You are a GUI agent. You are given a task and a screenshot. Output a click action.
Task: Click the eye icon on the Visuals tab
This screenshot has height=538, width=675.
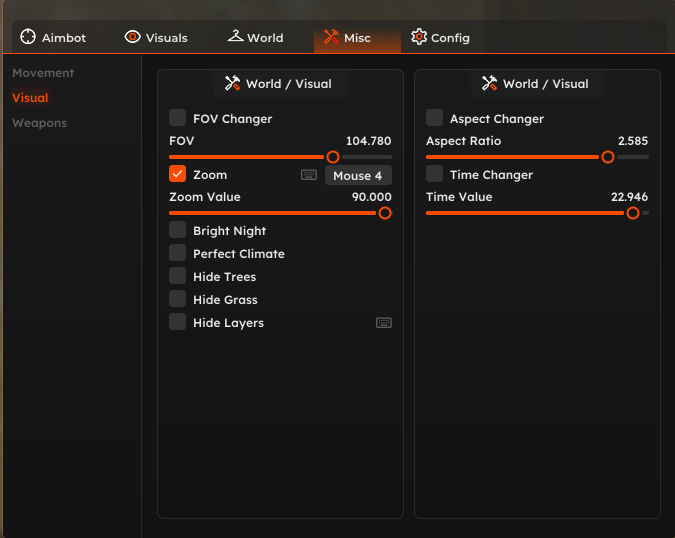tap(133, 37)
